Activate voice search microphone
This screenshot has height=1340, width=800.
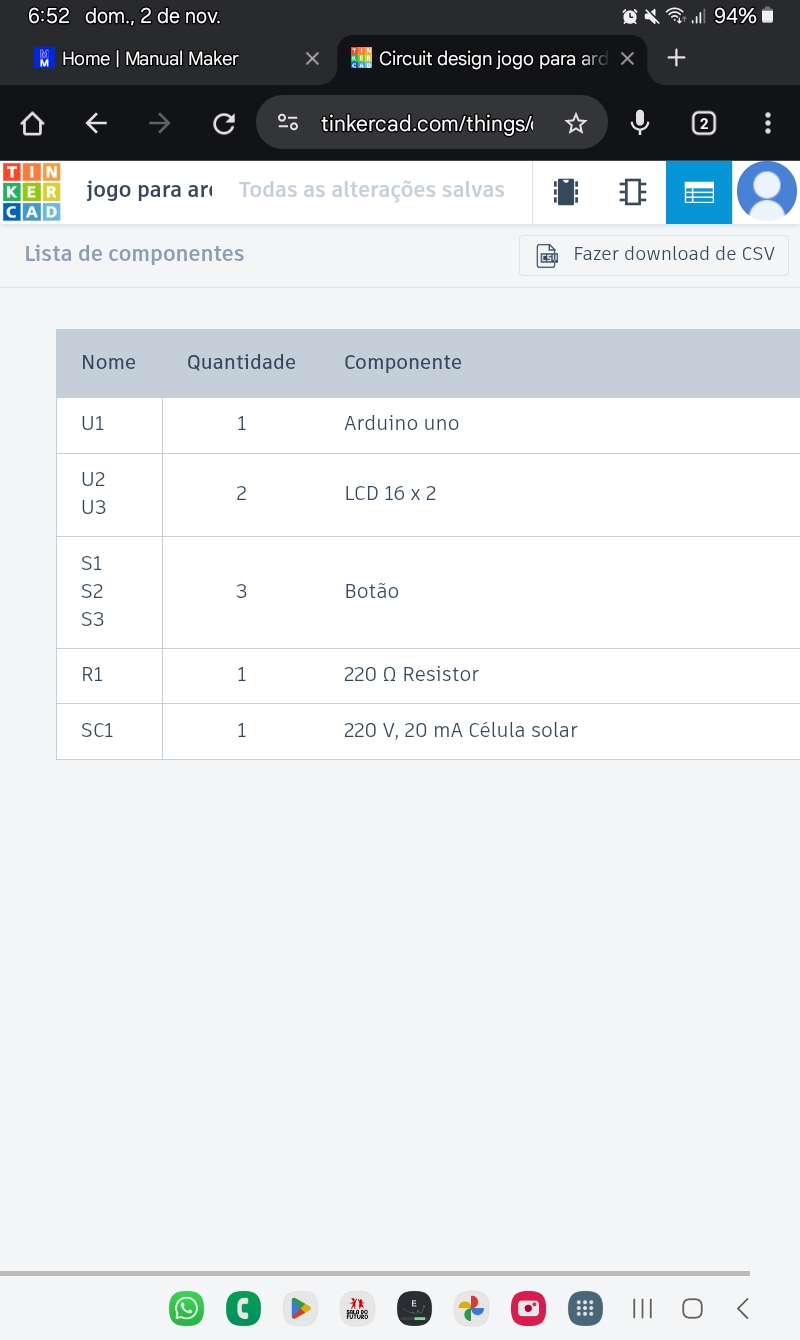640,123
